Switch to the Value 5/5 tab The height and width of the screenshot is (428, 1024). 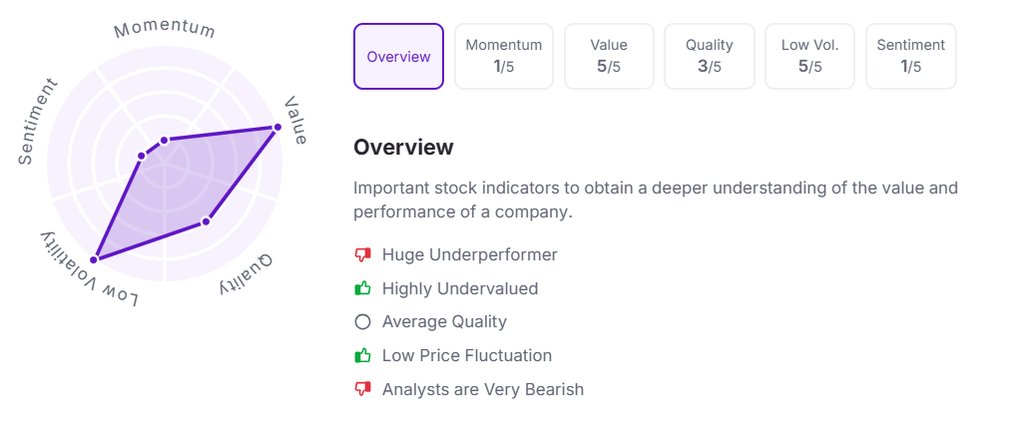point(609,57)
